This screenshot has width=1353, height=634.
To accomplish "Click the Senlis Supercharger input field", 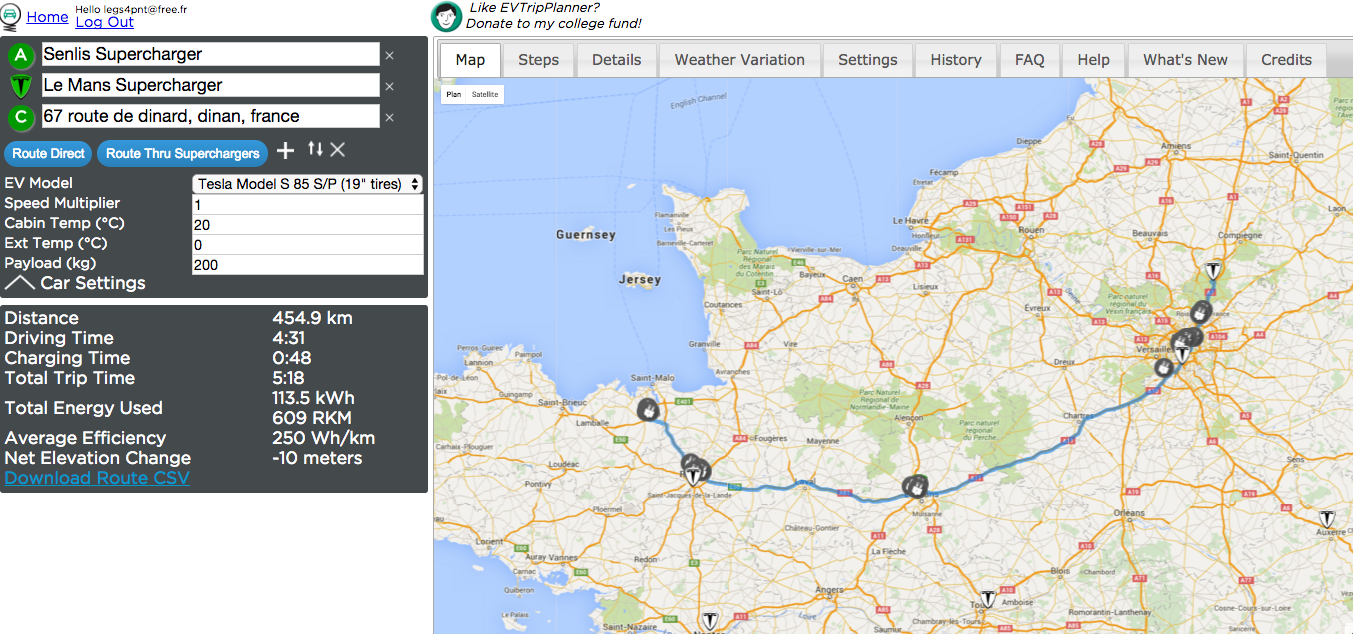I will pyautogui.click(x=210, y=54).
